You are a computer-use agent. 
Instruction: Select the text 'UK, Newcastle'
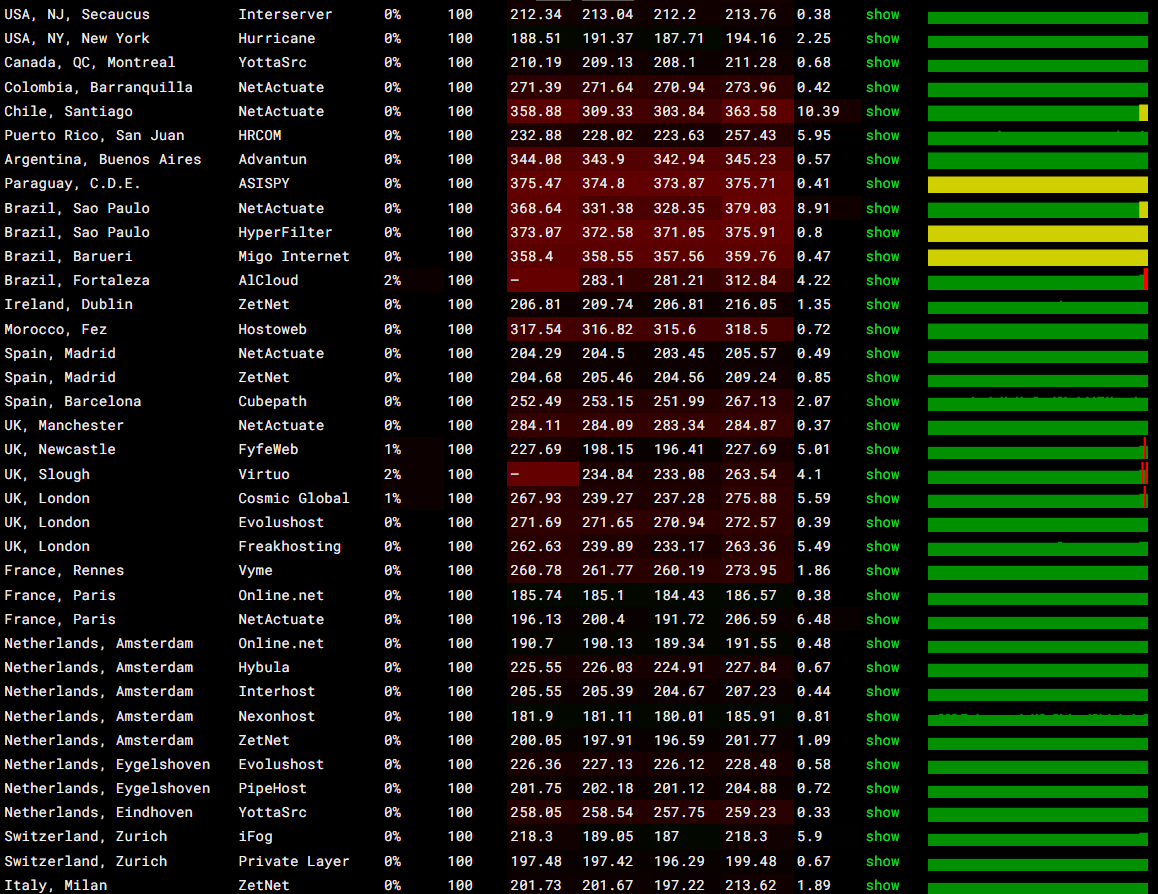pos(60,450)
